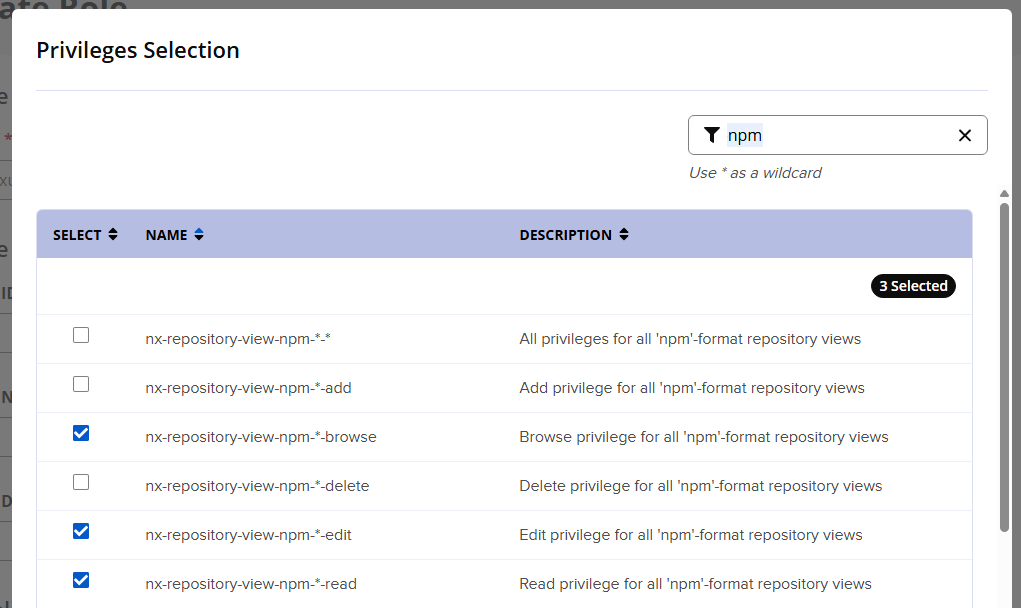Uncheck the npm edit privilege checkbox
The image size is (1021, 608).
tap(81, 531)
